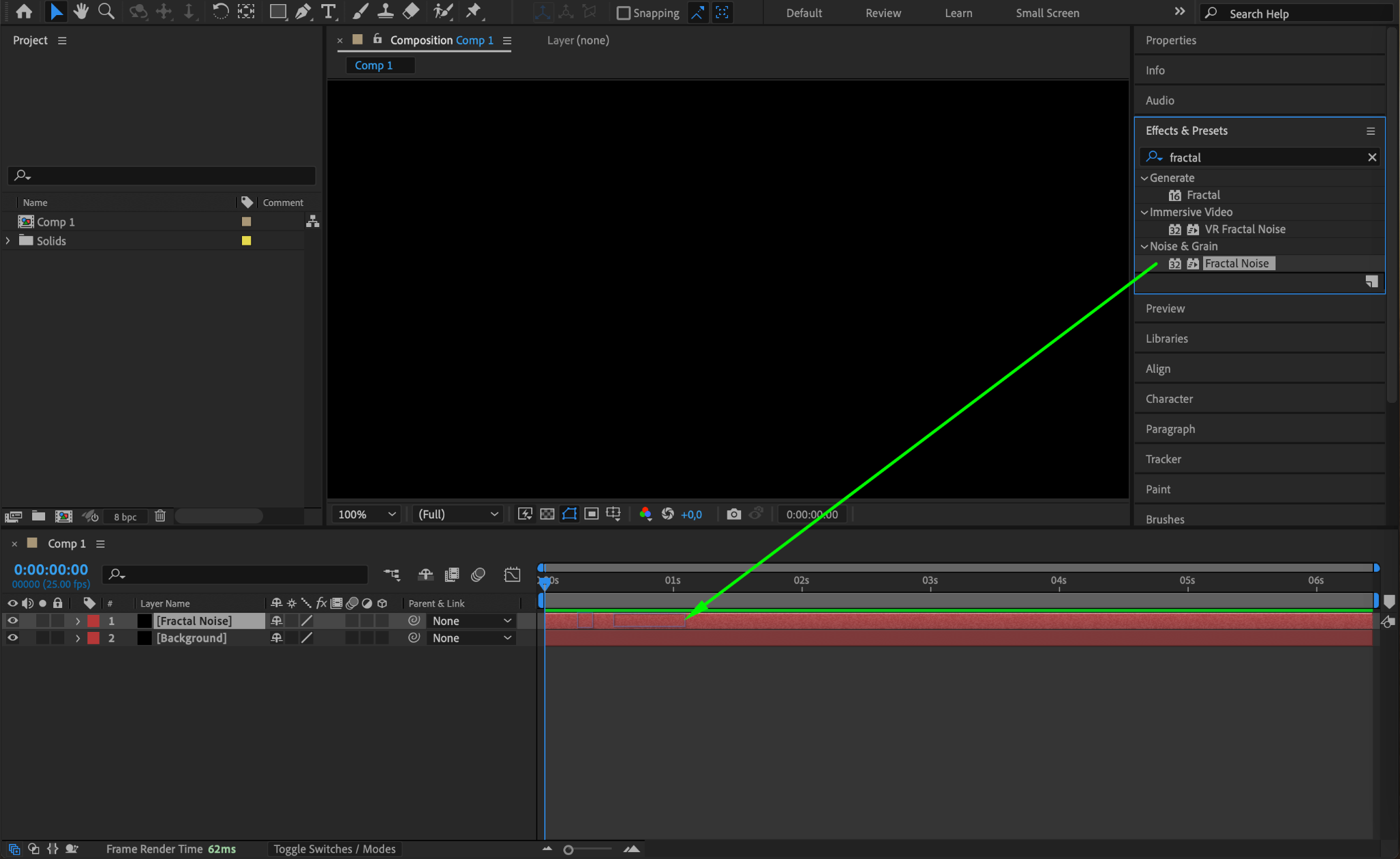Click the Take Snapshot camera icon

pyautogui.click(x=733, y=514)
